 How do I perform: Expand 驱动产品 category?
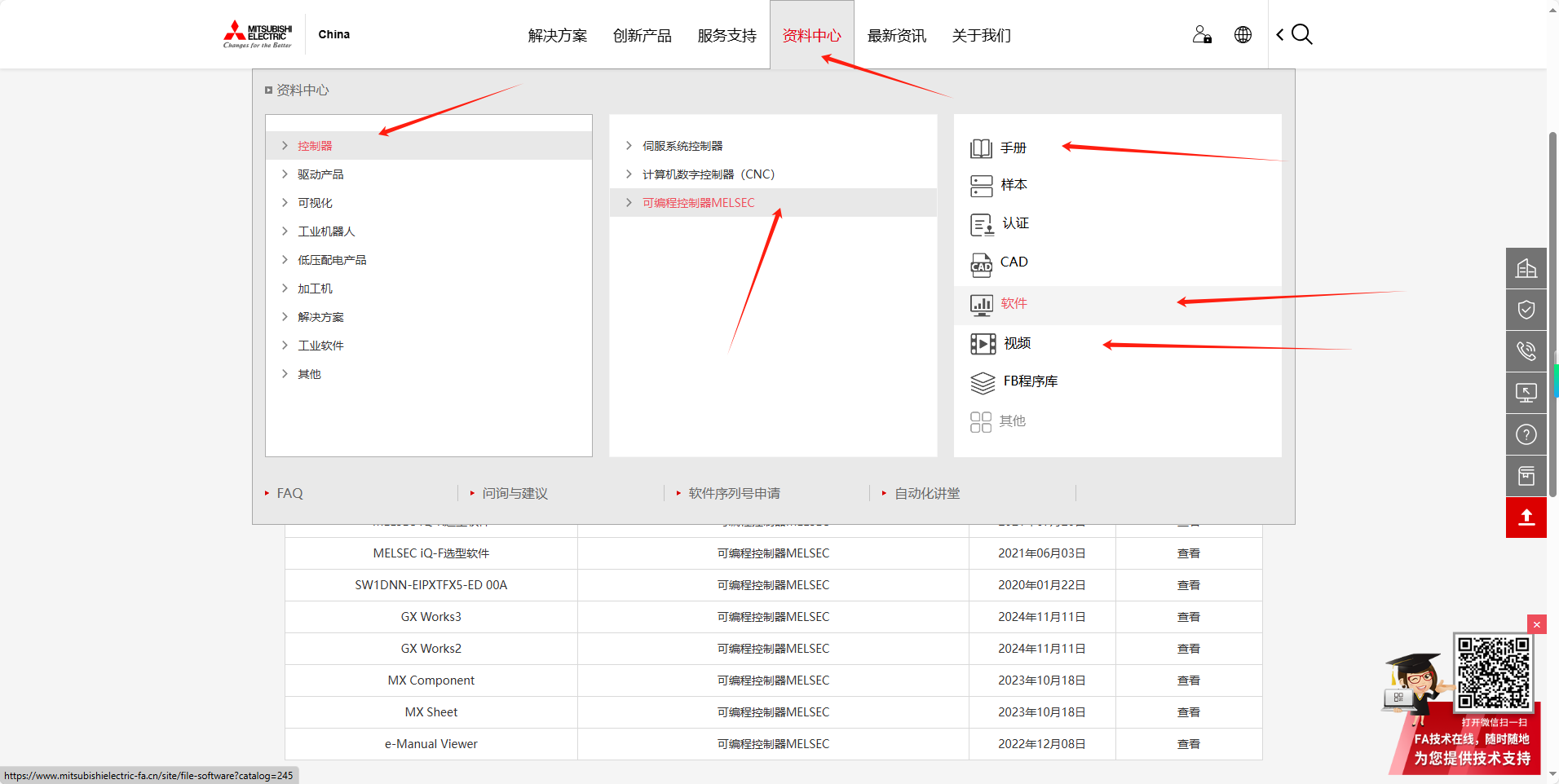[429, 174]
